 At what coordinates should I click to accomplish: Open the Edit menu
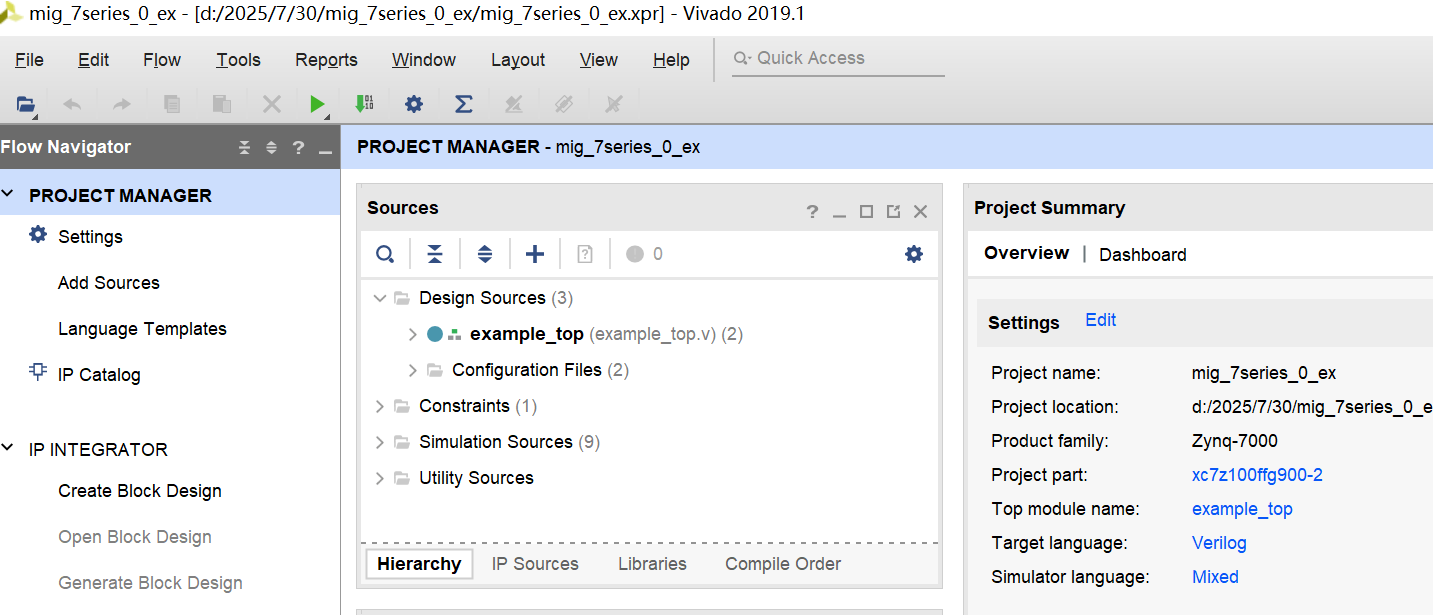93,60
